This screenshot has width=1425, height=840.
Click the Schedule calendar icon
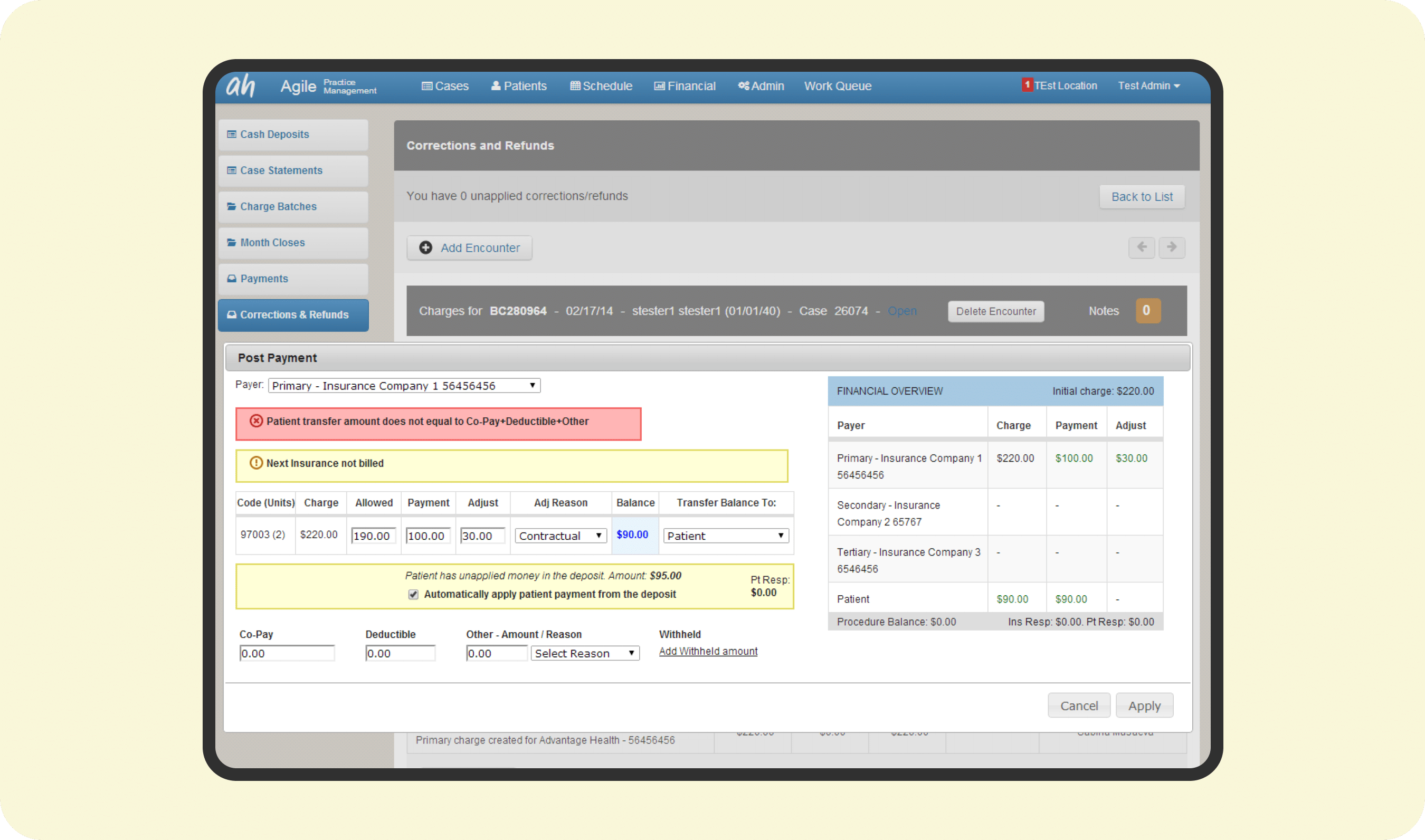575,85
